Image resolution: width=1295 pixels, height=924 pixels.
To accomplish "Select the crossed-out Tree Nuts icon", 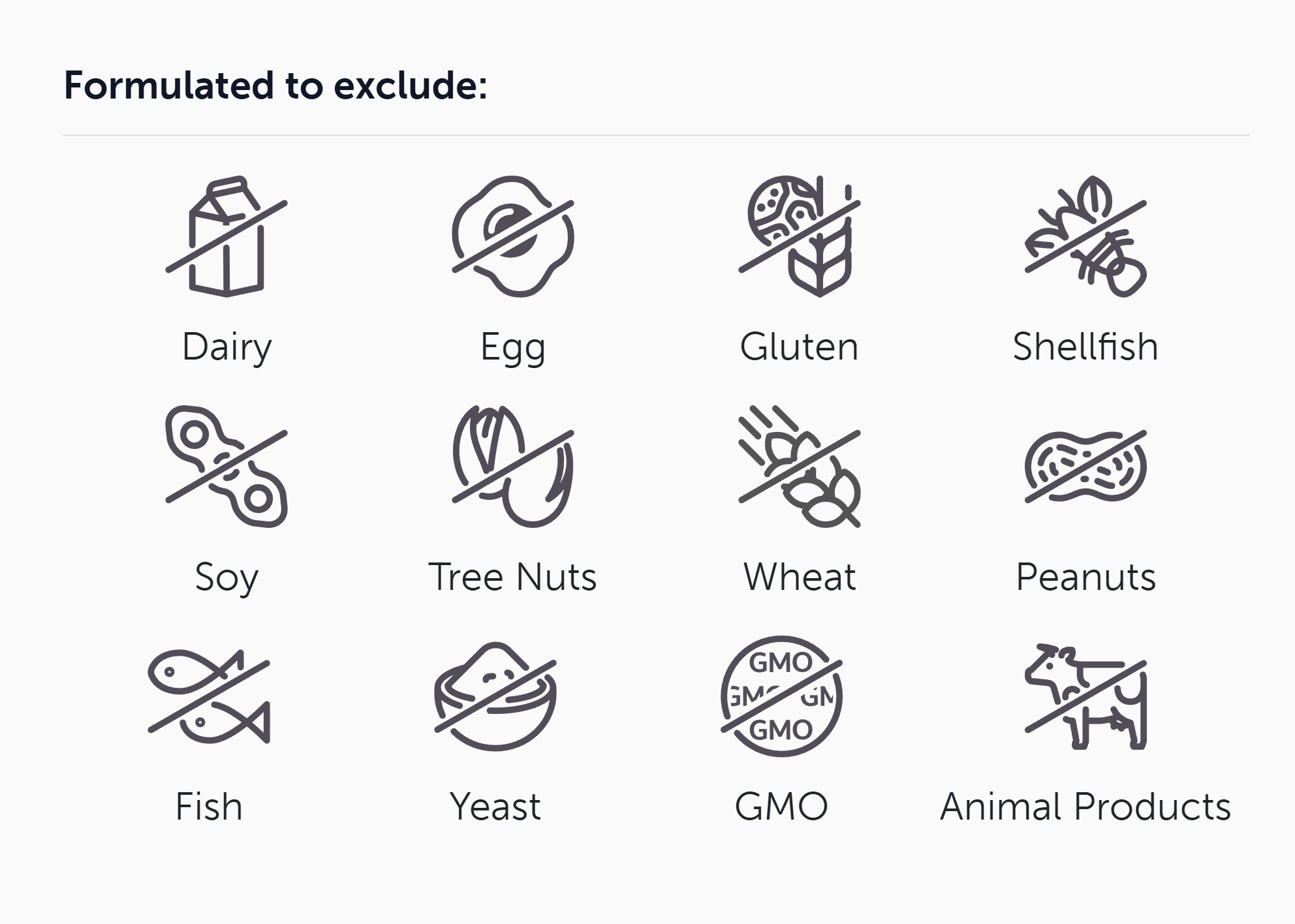I will 513,466.
